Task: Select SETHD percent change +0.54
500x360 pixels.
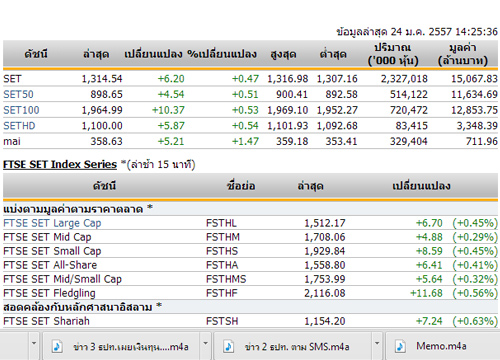Action: tap(245, 126)
